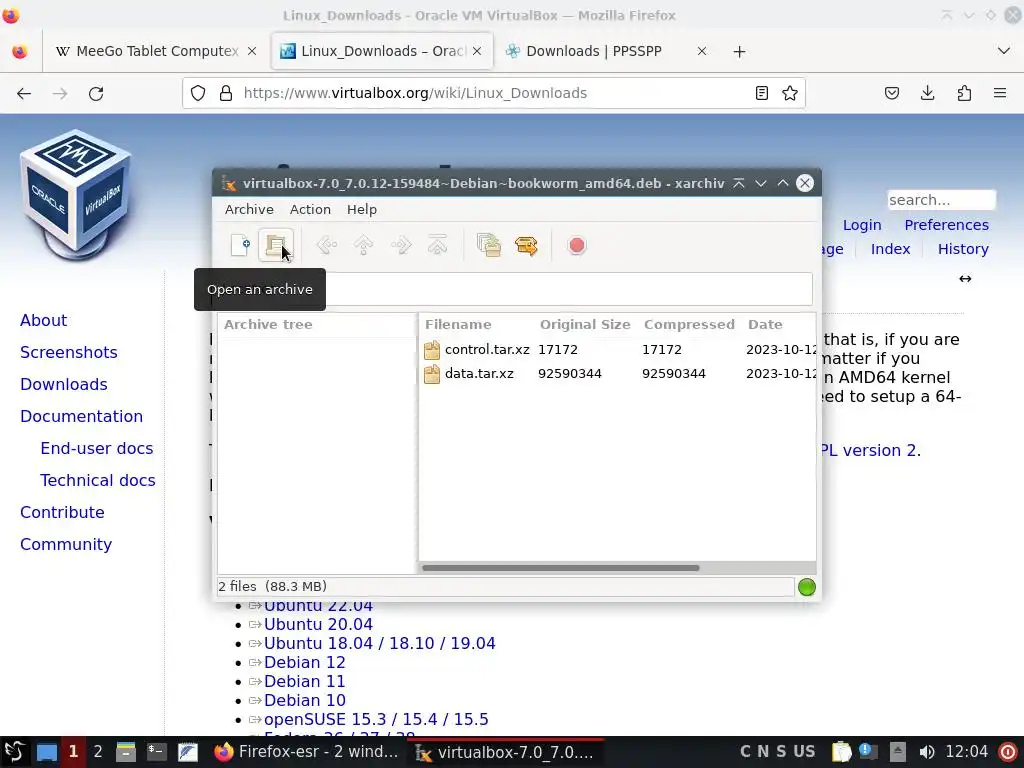Open the openSUSE 15.3 / 15.4 / 15.5 link
This screenshot has height=768, width=1024.
click(376, 720)
